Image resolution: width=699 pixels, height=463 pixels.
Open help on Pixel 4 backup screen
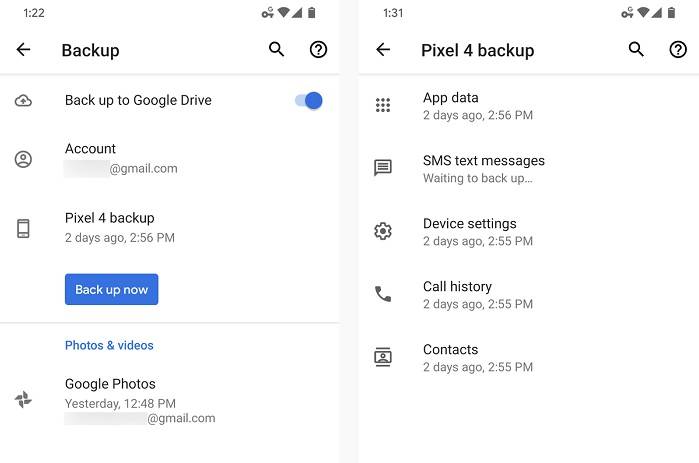[x=678, y=49]
